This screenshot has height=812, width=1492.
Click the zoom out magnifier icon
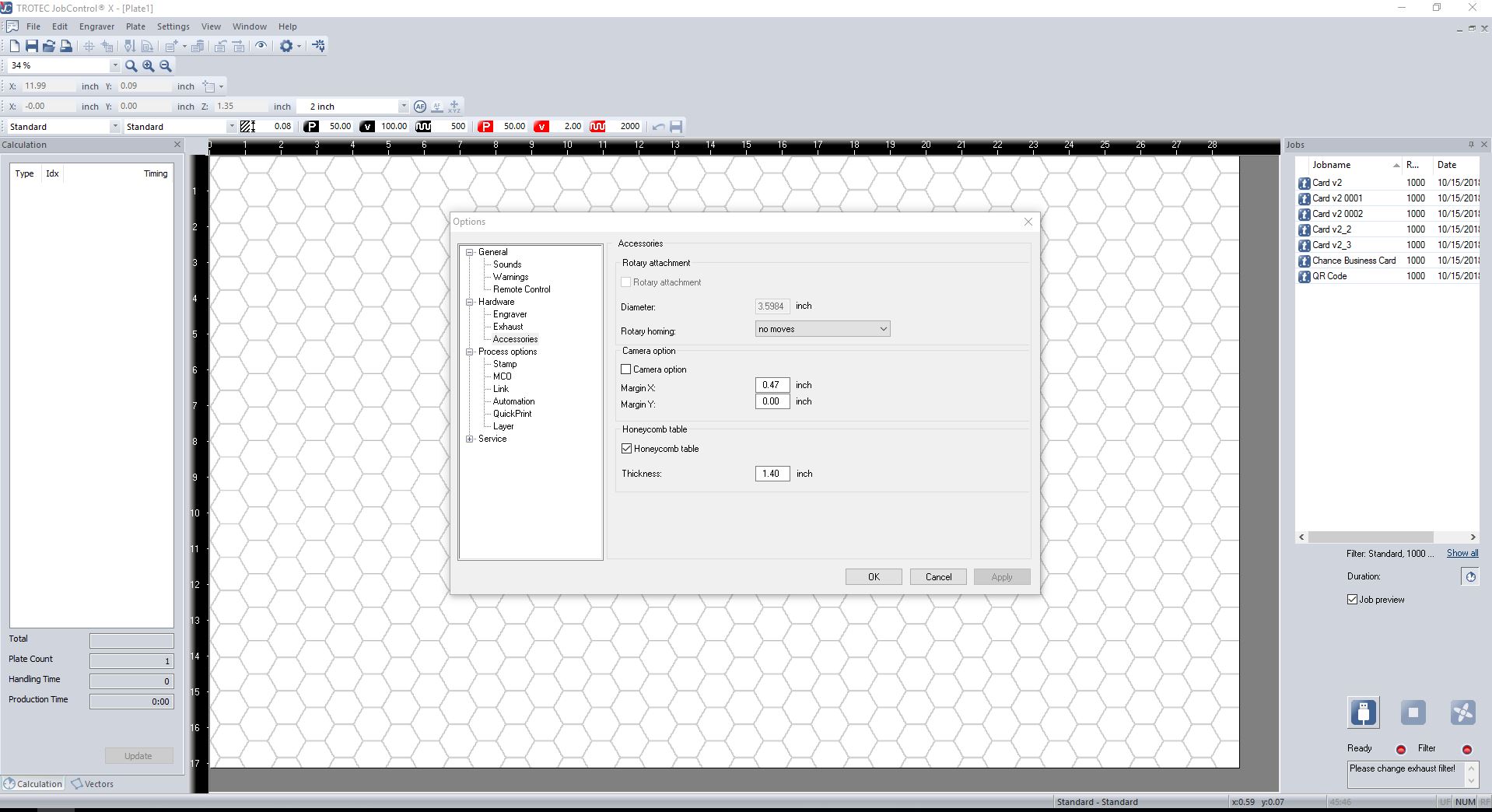[x=166, y=66]
